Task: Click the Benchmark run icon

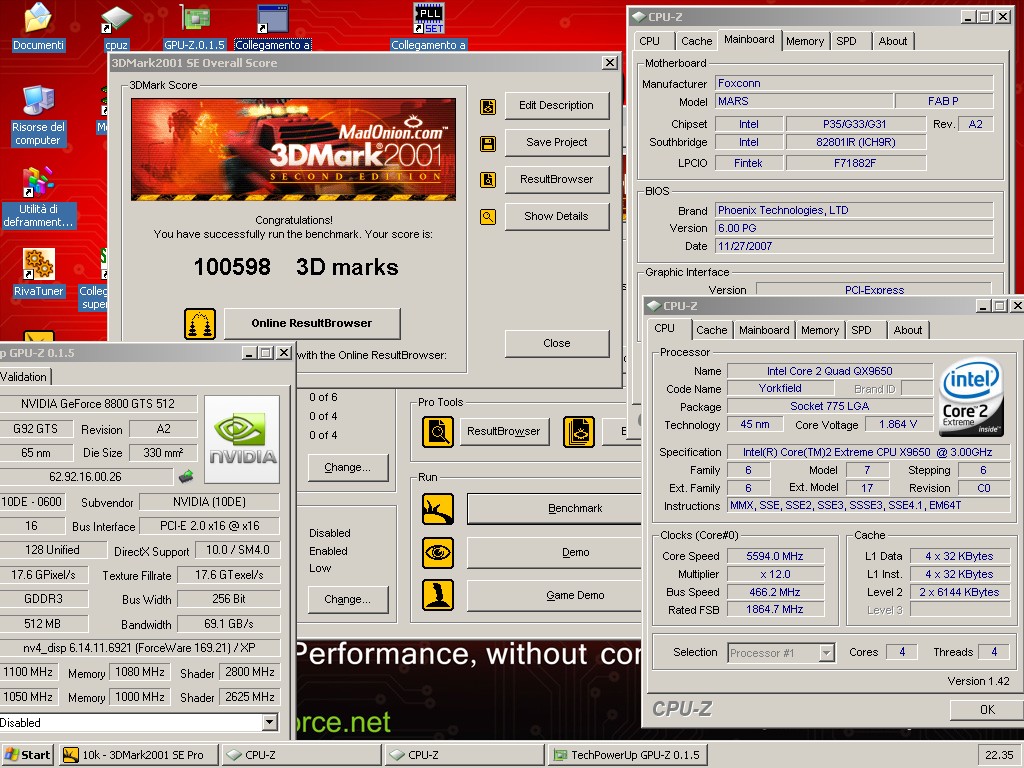Action: coord(438,509)
